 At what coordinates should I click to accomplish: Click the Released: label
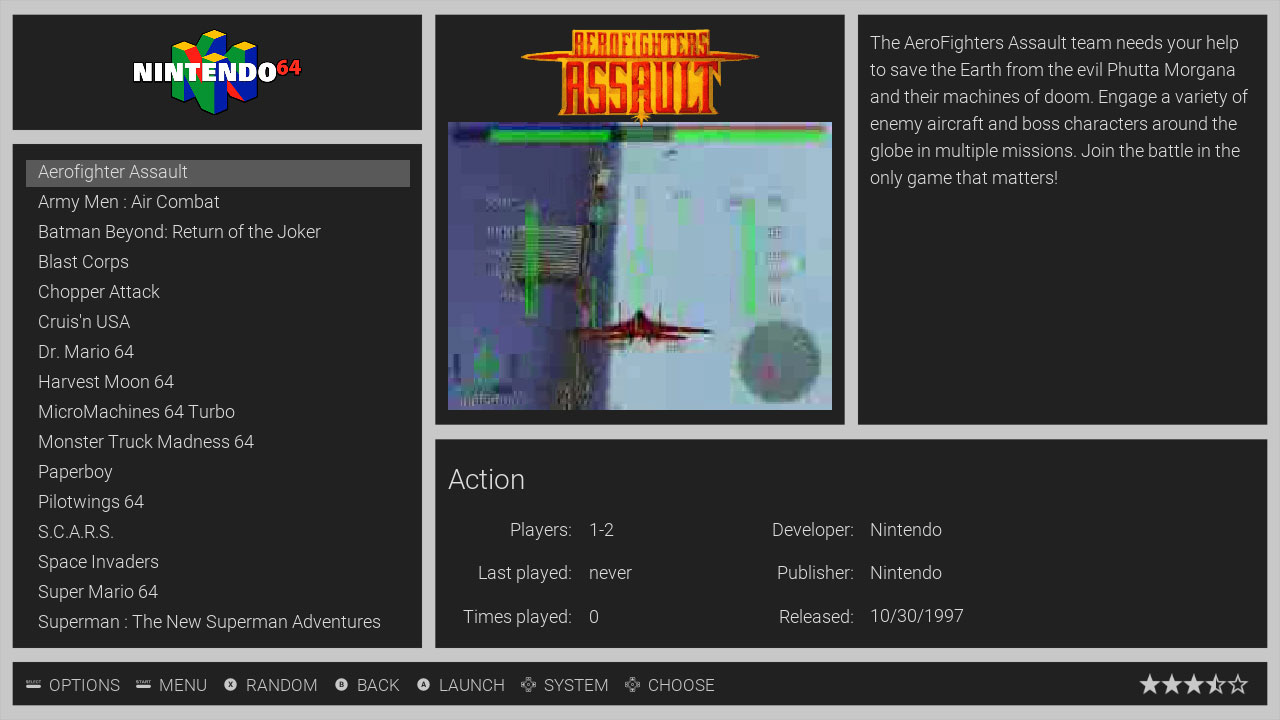[816, 617]
